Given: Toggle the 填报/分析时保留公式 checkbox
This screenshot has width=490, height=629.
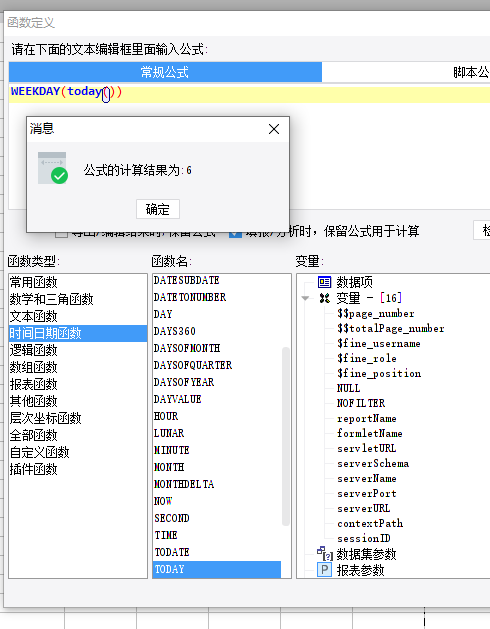Looking at the screenshot, I should coord(235,233).
